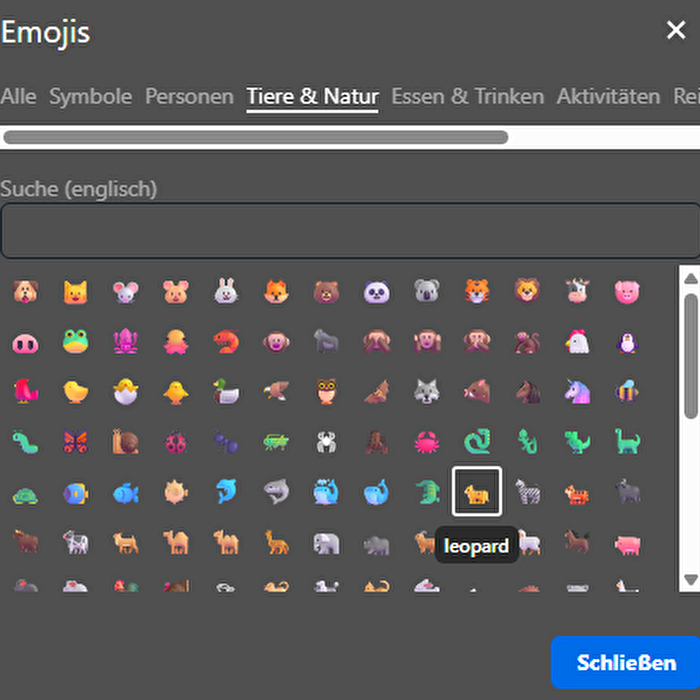Choose the coiled snake emoji
The height and width of the screenshot is (700, 700).
477,442
